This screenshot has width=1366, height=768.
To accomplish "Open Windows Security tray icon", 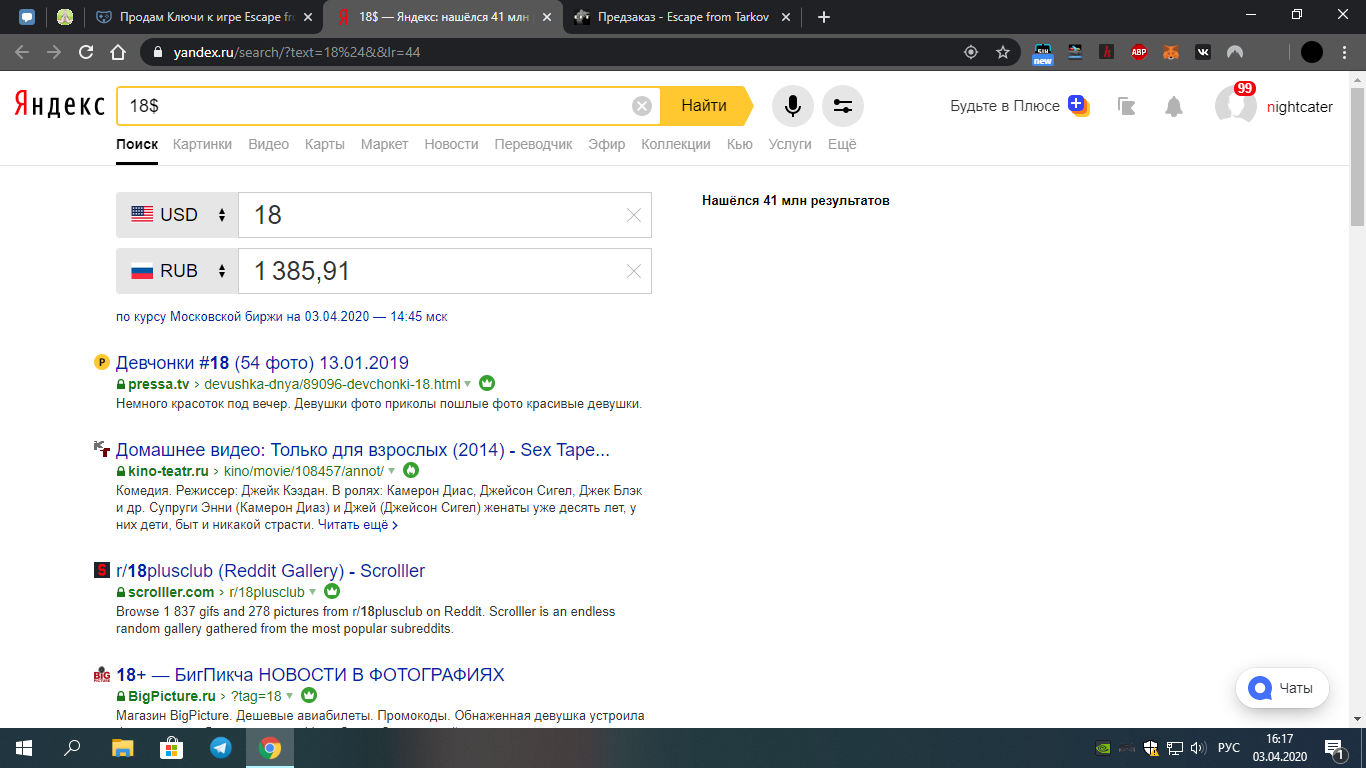I will tap(1151, 748).
